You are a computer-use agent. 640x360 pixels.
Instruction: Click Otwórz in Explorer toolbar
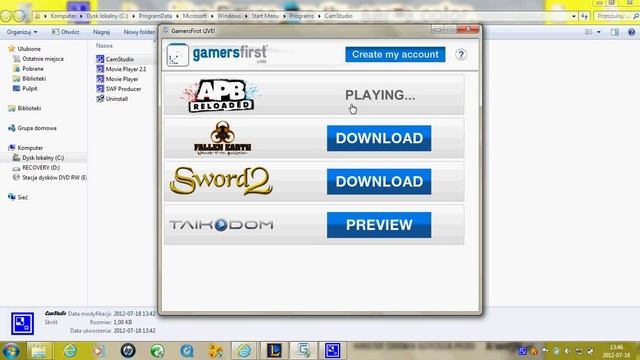[x=65, y=32]
